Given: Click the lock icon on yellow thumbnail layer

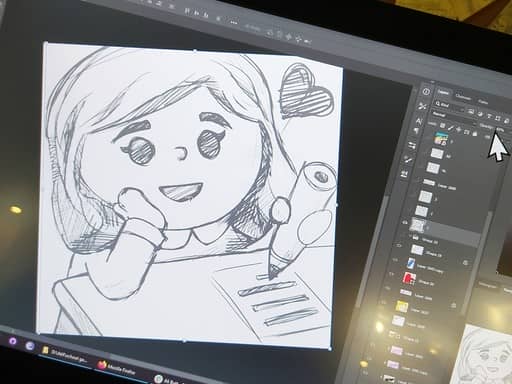Looking at the screenshot, I should (x=454, y=305).
